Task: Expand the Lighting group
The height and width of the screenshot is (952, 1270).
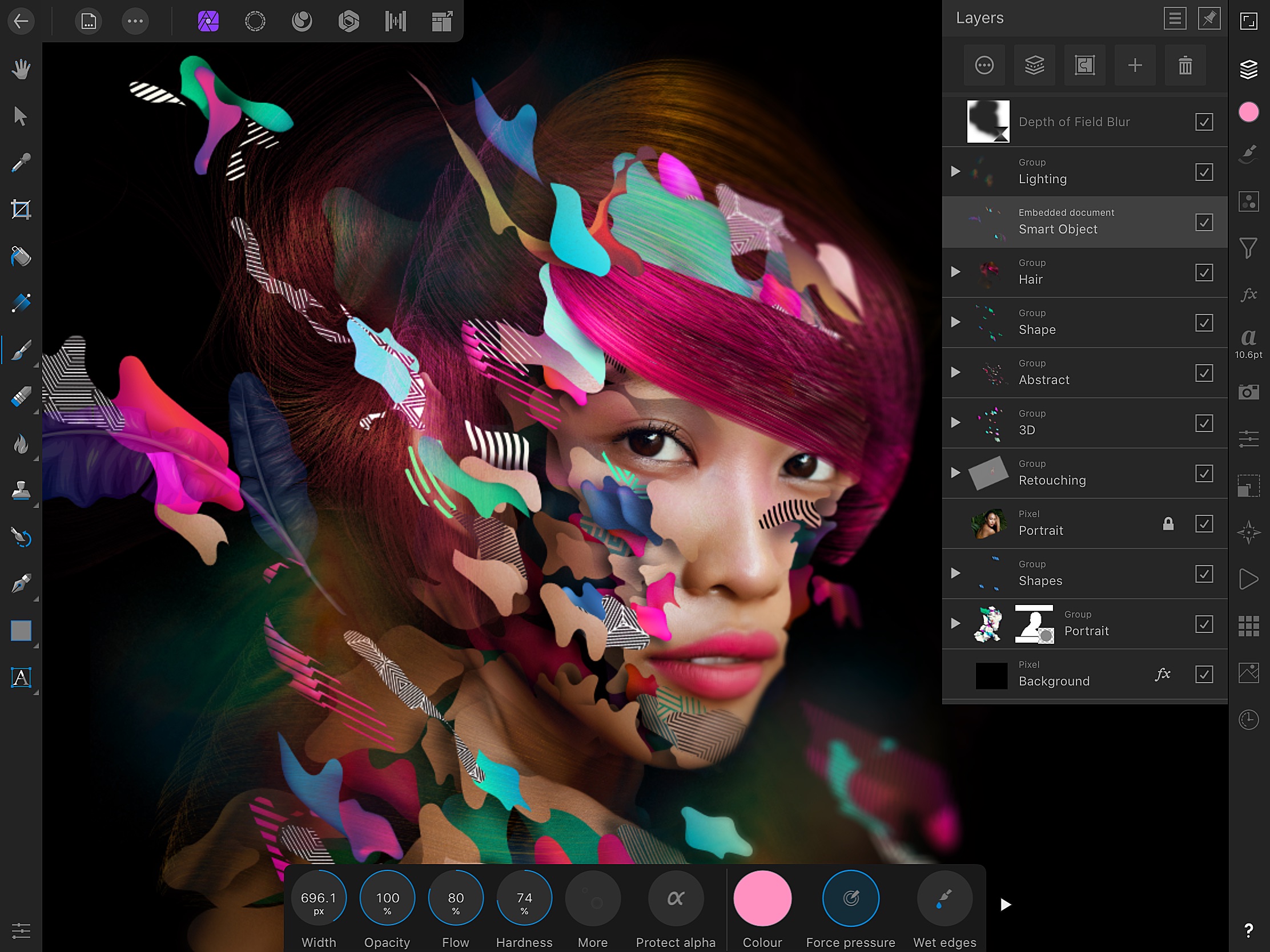Action: click(x=955, y=172)
